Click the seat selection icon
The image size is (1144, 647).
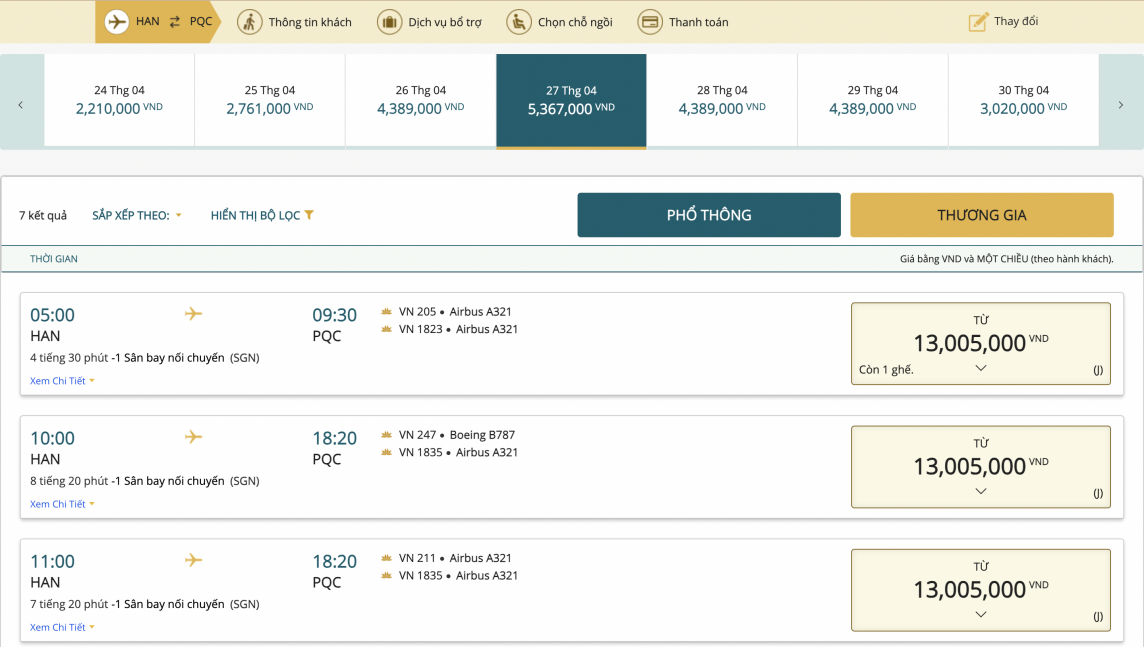tap(519, 22)
